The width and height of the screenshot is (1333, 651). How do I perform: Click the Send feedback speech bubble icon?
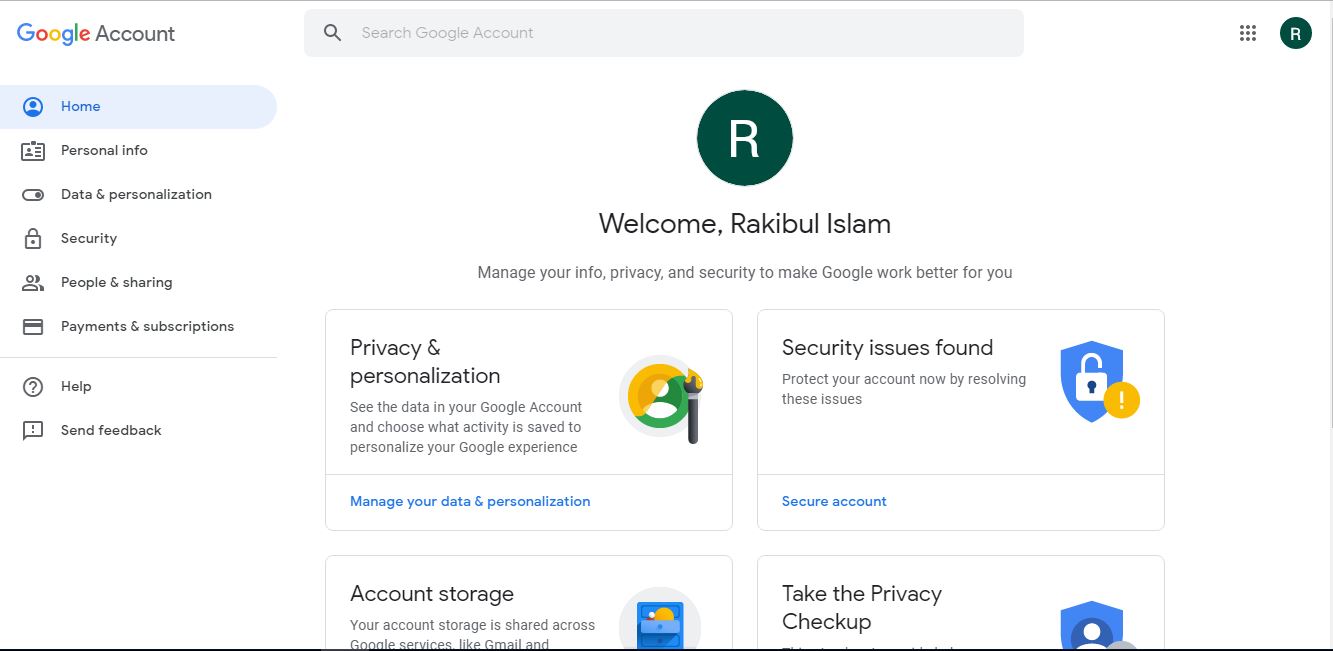(33, 431)
